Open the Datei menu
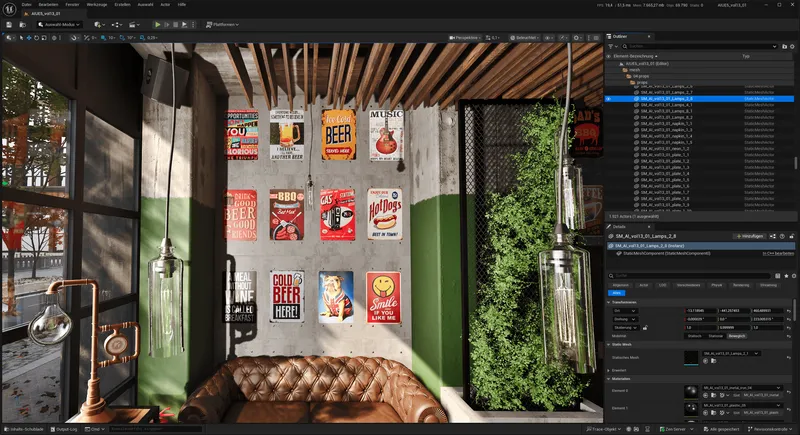The image size is (800, 435). [27, 5]
